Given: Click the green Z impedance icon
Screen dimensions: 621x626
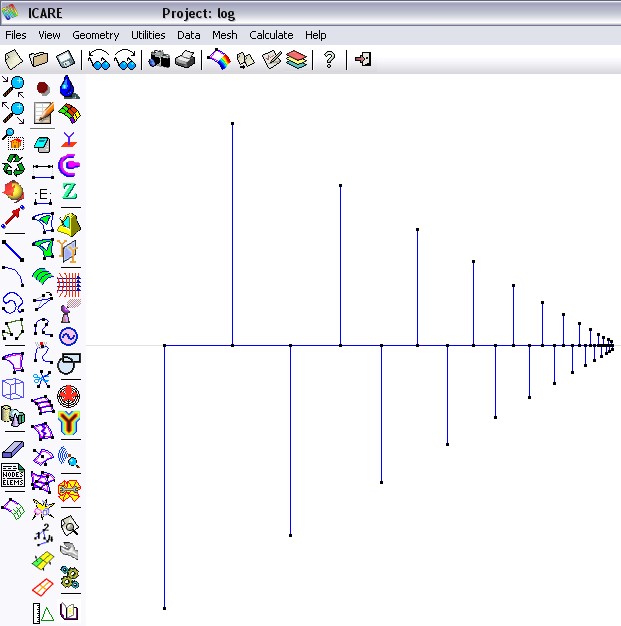Looking at the screenshot, I should [x=69, y=191].
